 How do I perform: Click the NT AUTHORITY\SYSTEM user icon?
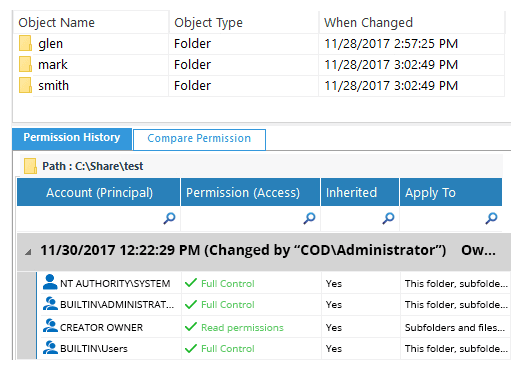tap(50, 282)
